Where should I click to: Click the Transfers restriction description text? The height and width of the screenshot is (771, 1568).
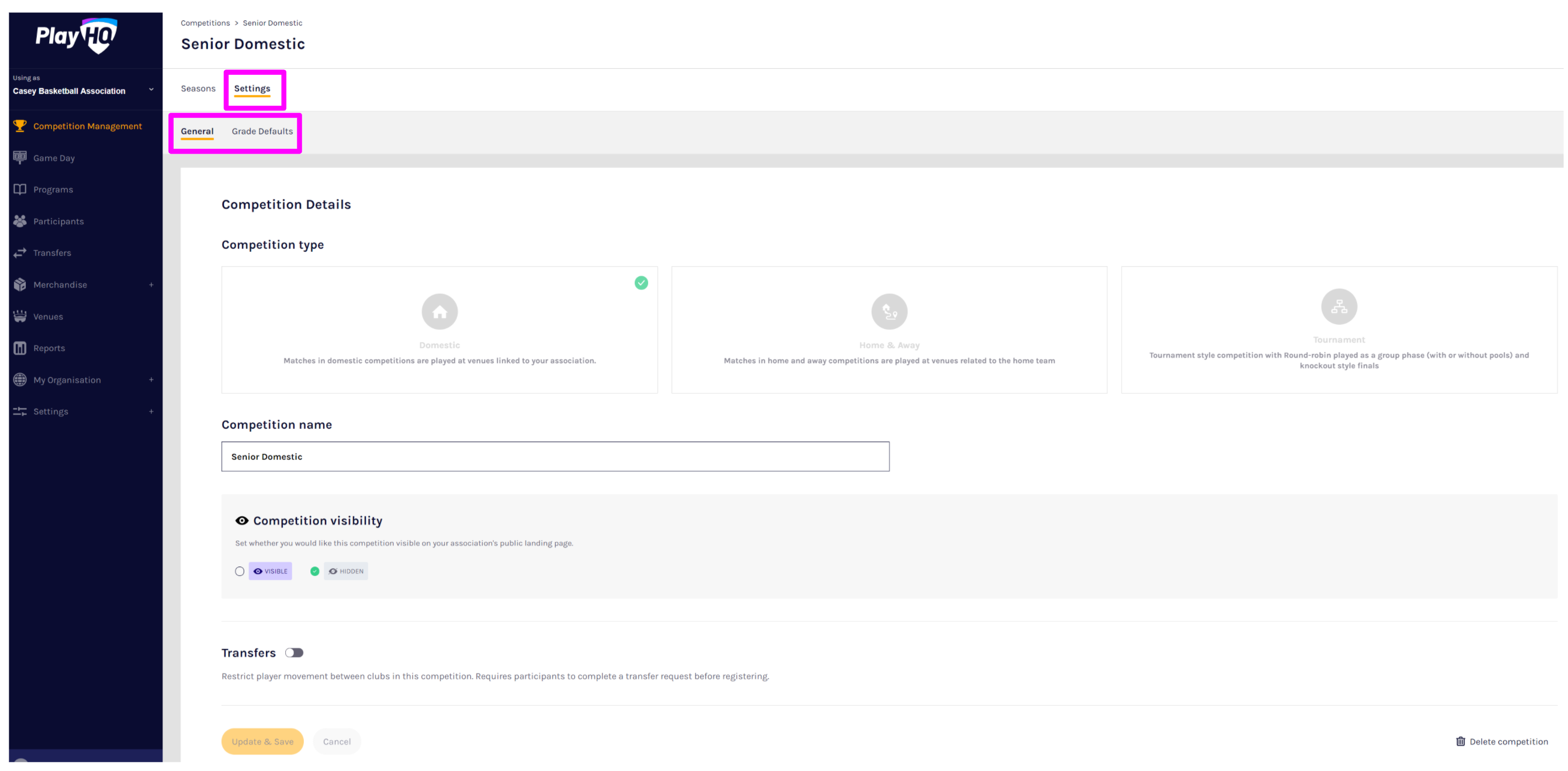(495, 676)
